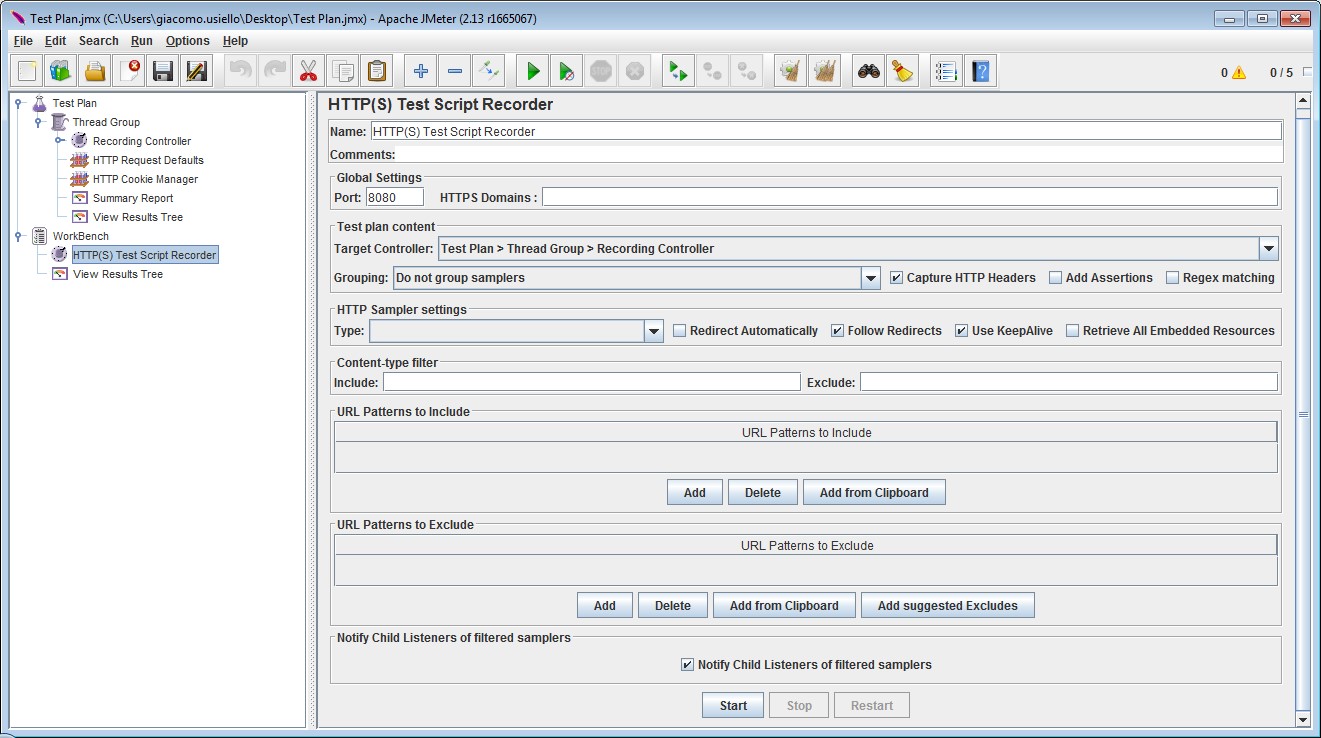The image size is (1321, 738).
Task: Toggle Capture HTTP Headers checkbox
Action: click(897, 278)
